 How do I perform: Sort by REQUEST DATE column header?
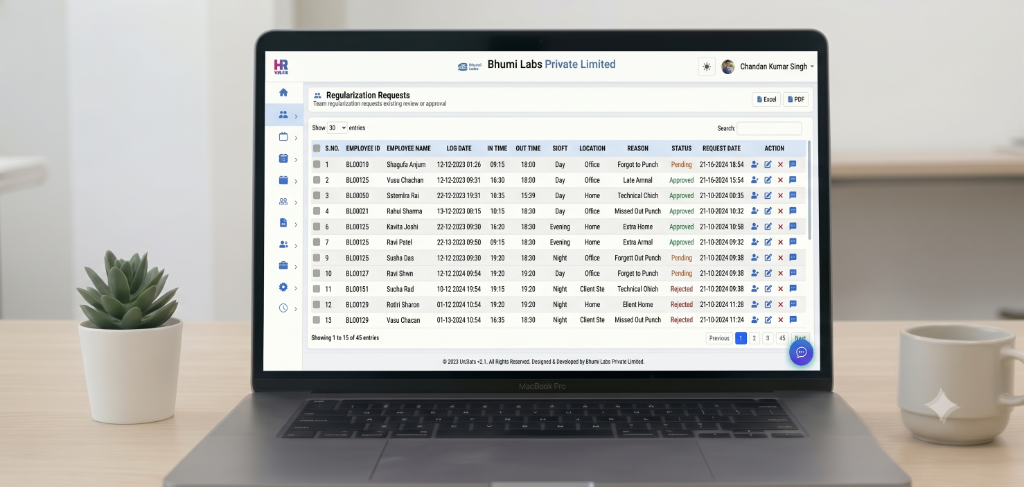pos(721,149)
